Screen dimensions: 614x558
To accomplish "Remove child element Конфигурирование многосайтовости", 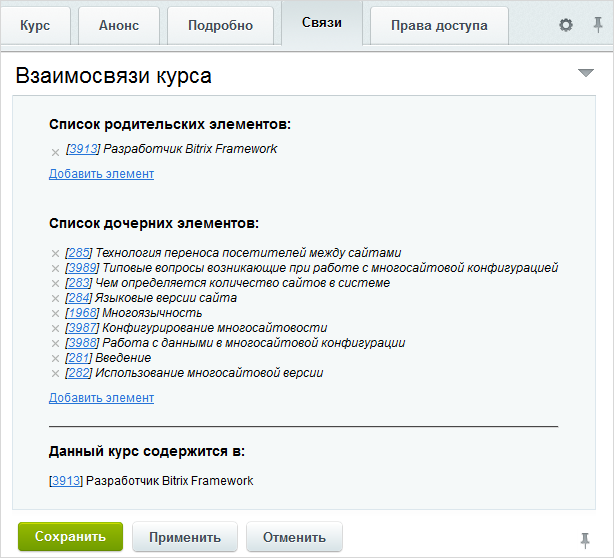I will pyautogui.click(x=55, y=328).
